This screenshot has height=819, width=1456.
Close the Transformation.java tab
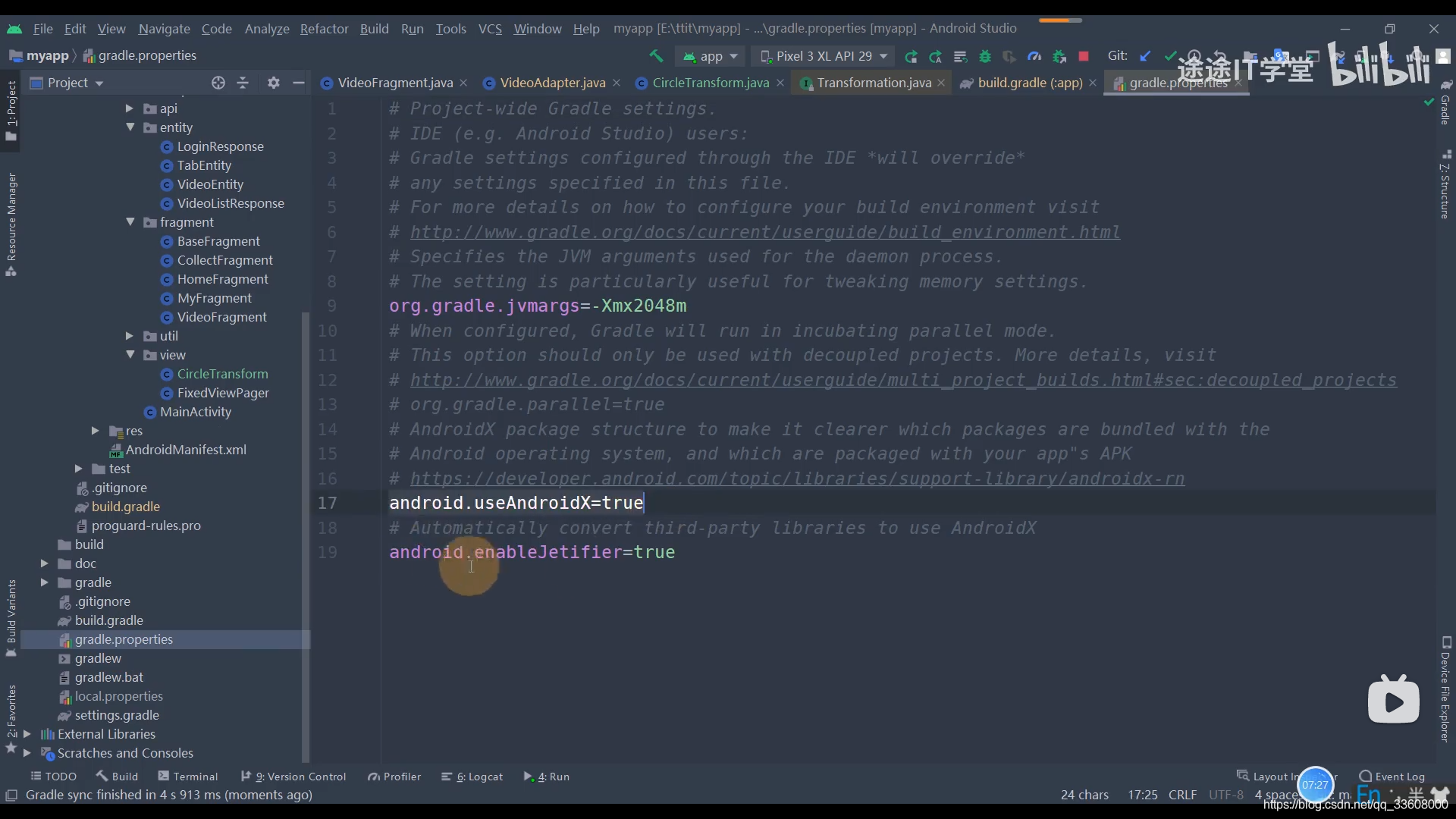click(x=941, y=83)
